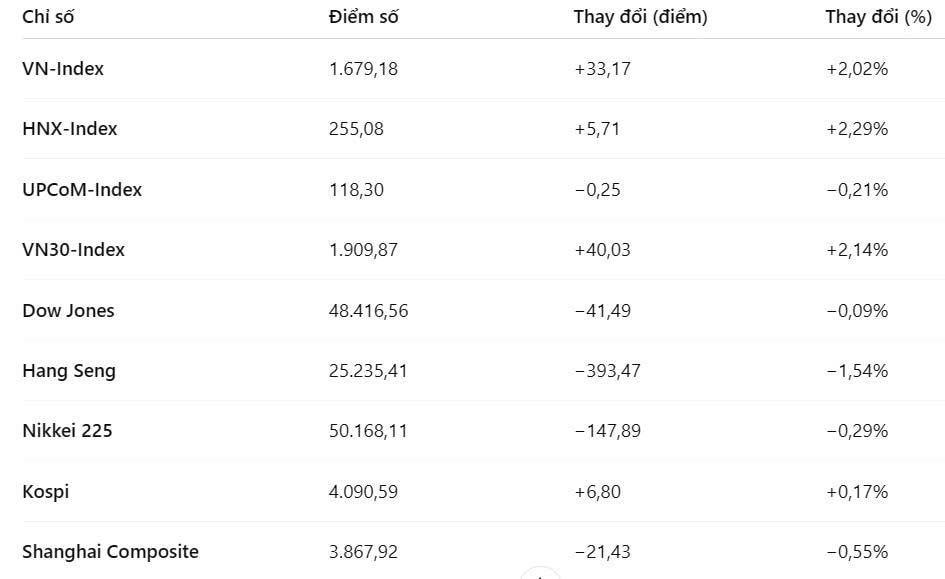The height and width of the screenshot is (579, 945).
Task: Click the "Thay đổi (điểm)" column header
Action: [640, 17]
